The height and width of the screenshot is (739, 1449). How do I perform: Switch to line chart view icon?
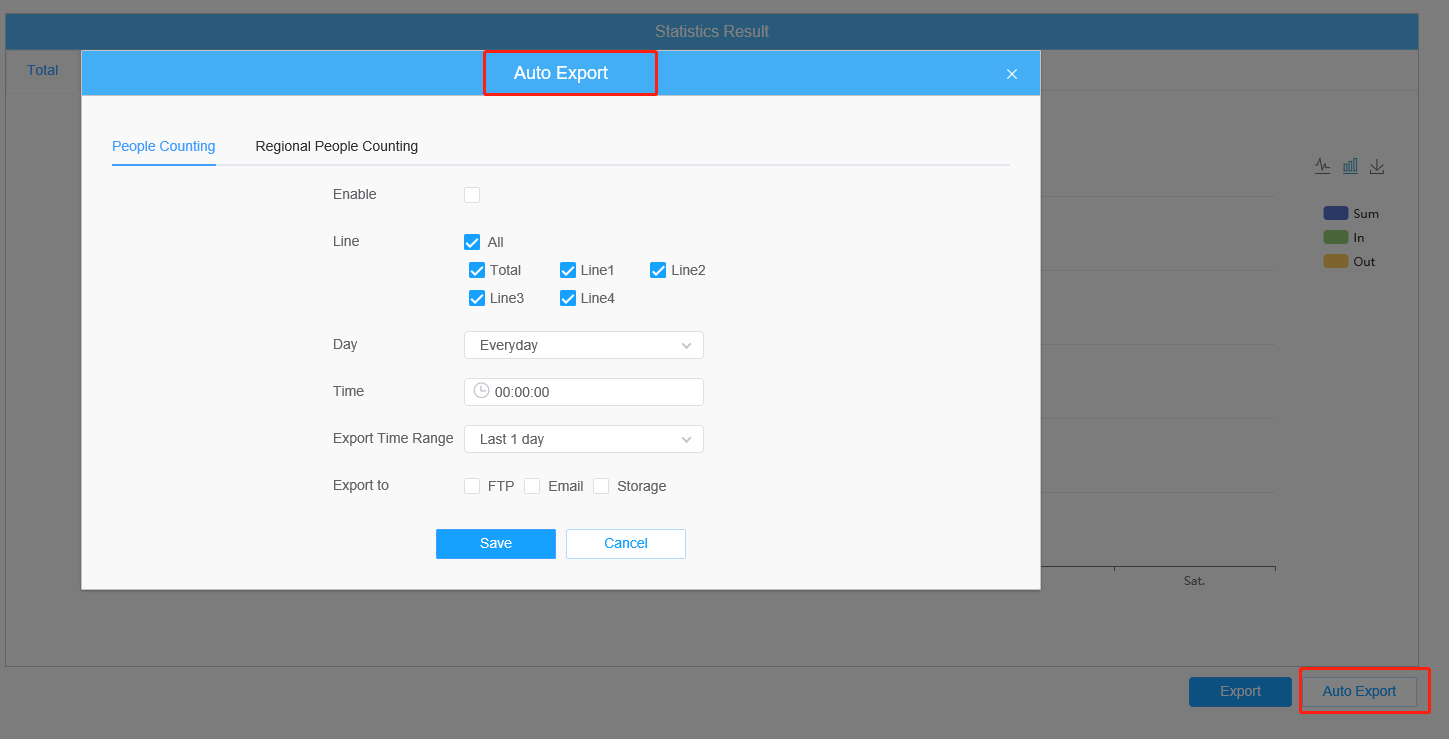(x=1323, y=166)
